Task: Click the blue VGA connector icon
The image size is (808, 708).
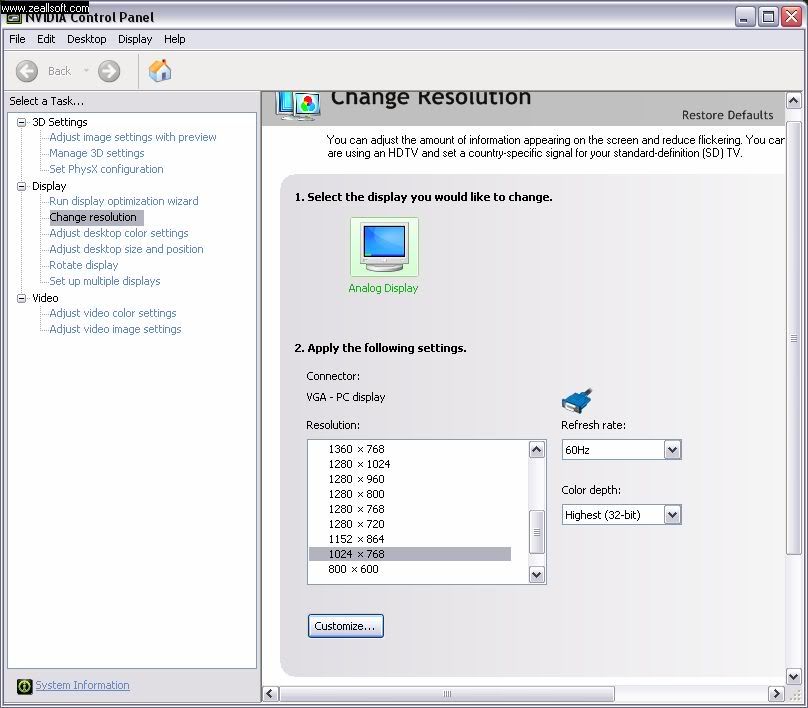Action: pos(577,401)
